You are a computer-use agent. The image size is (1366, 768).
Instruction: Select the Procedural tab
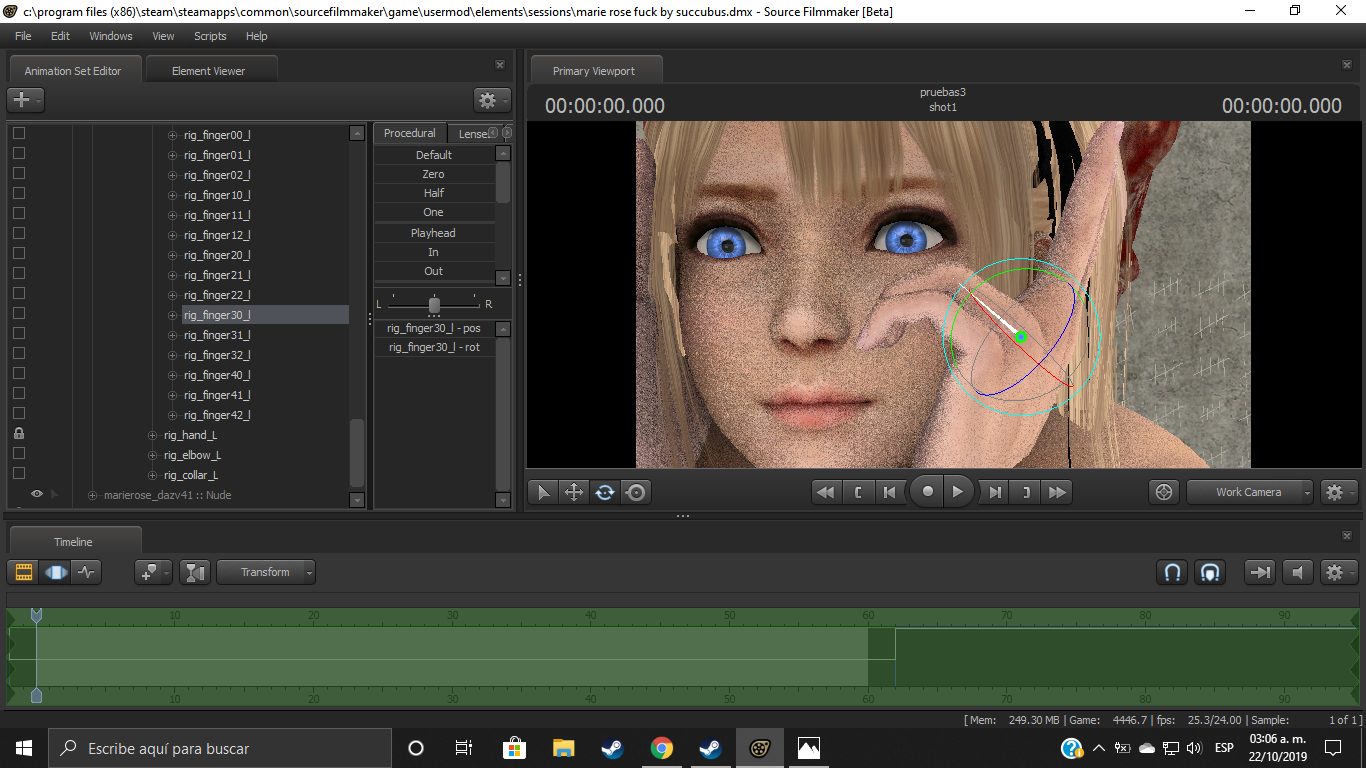click(410, 133)
